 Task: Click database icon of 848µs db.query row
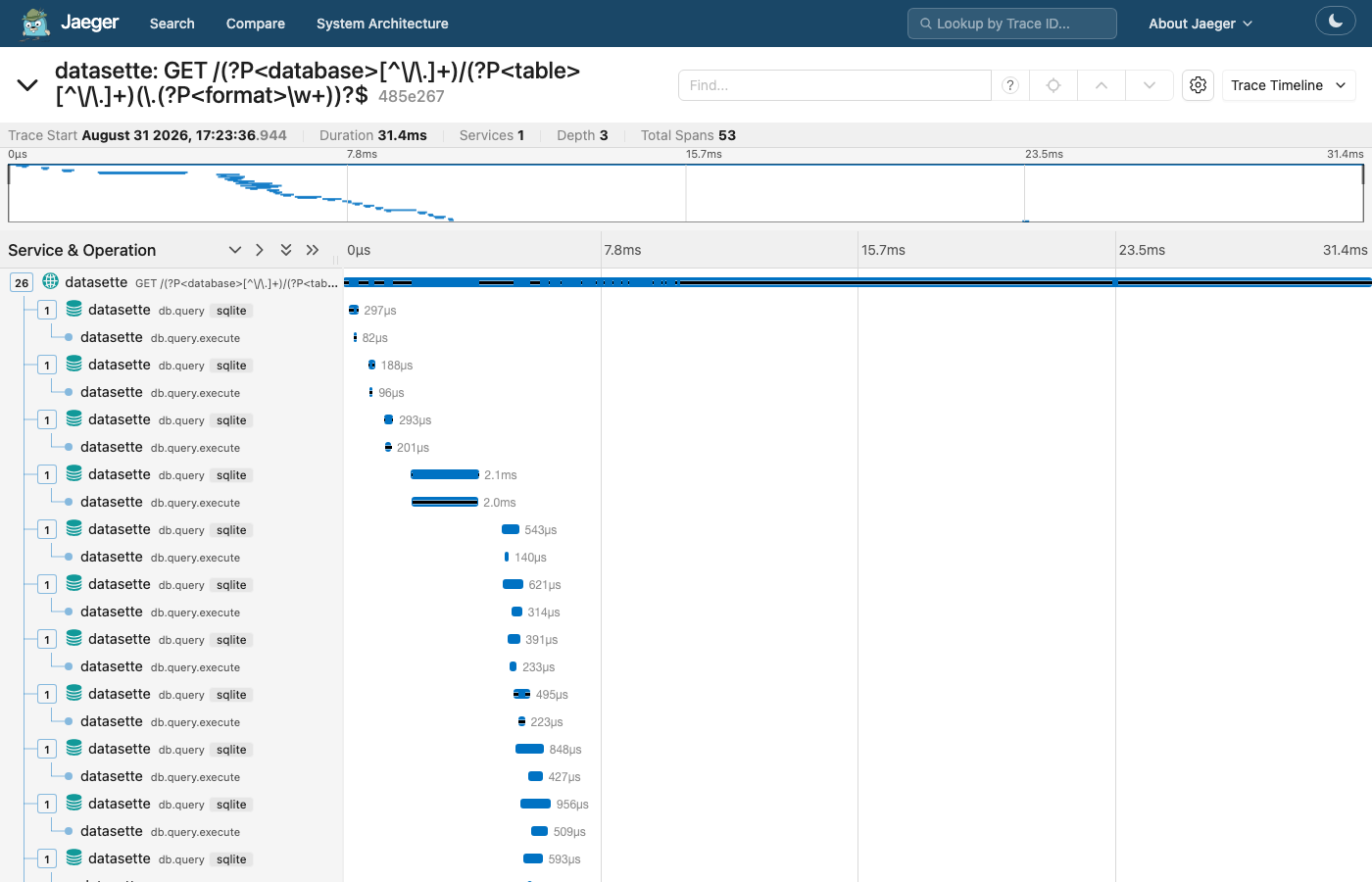74,748
